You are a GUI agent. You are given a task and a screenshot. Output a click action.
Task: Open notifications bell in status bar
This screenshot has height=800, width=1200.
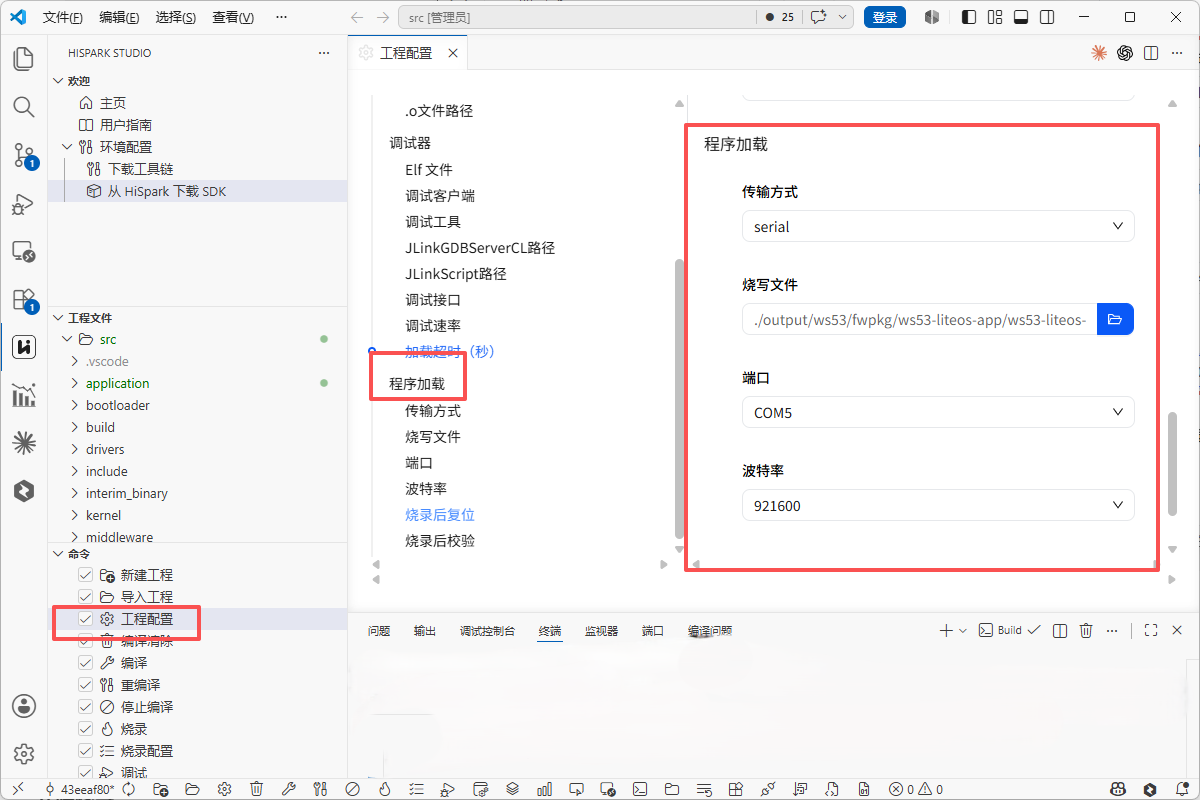1182,789
